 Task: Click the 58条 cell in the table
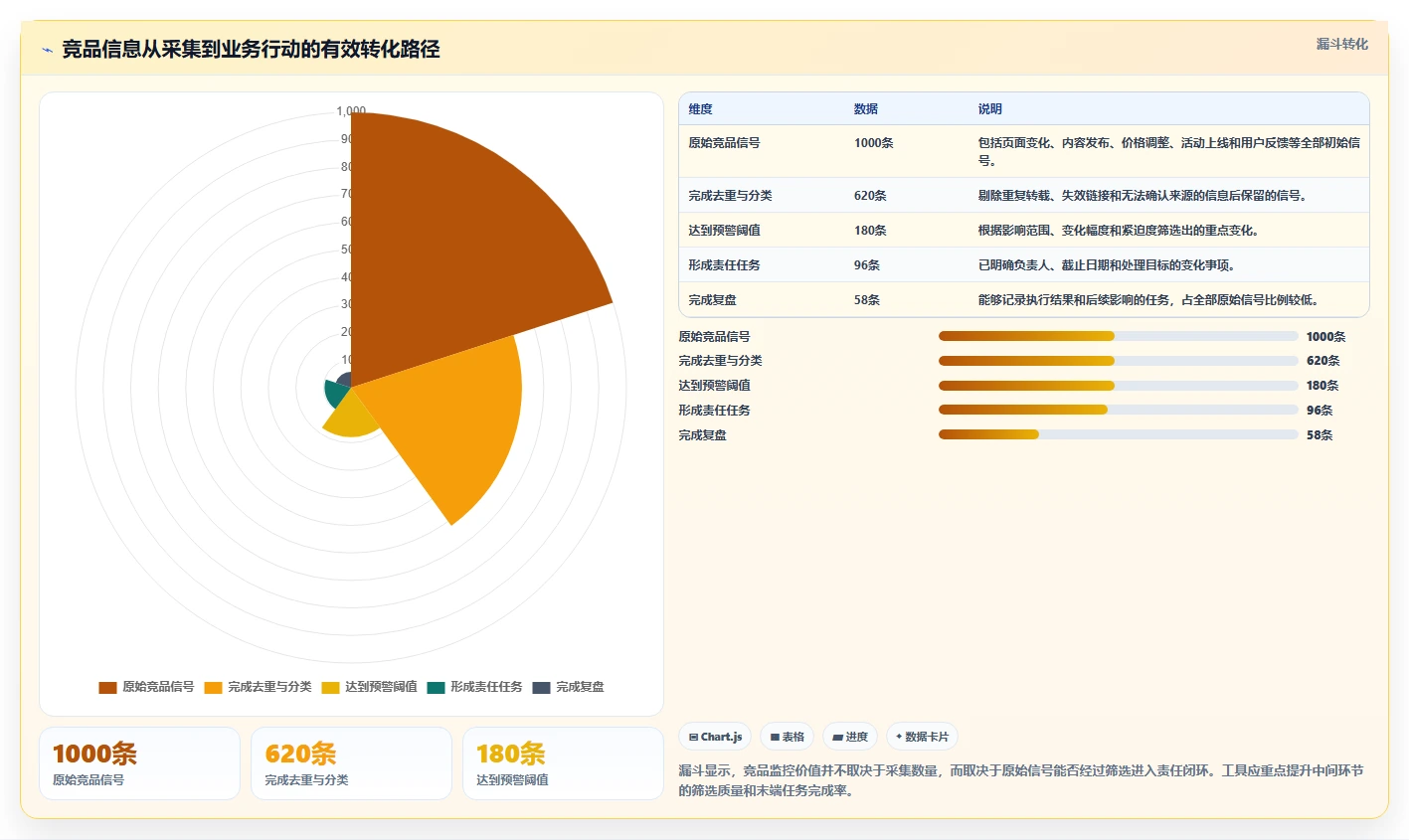pyautogui.click(x=867, y=300)
